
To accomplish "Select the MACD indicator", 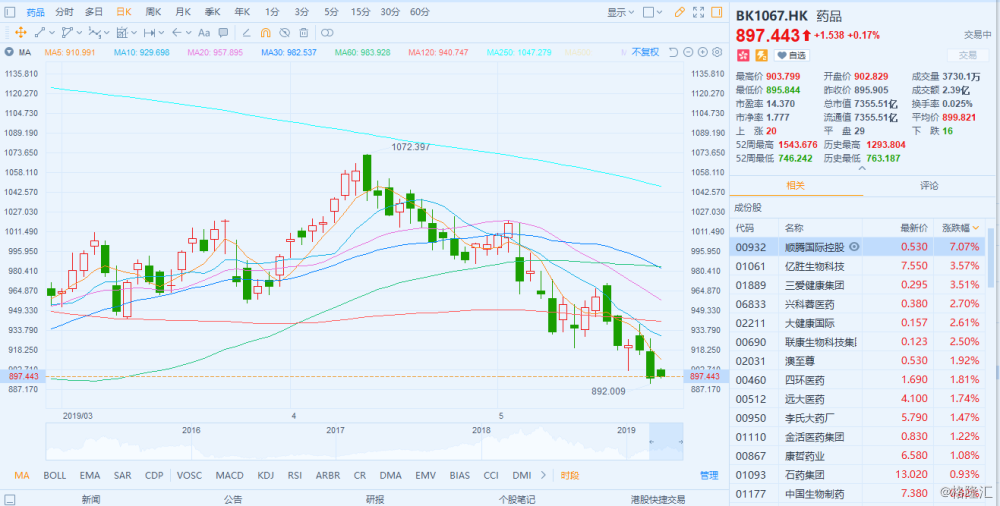I will pyautogui.click(x=229, y=476).
